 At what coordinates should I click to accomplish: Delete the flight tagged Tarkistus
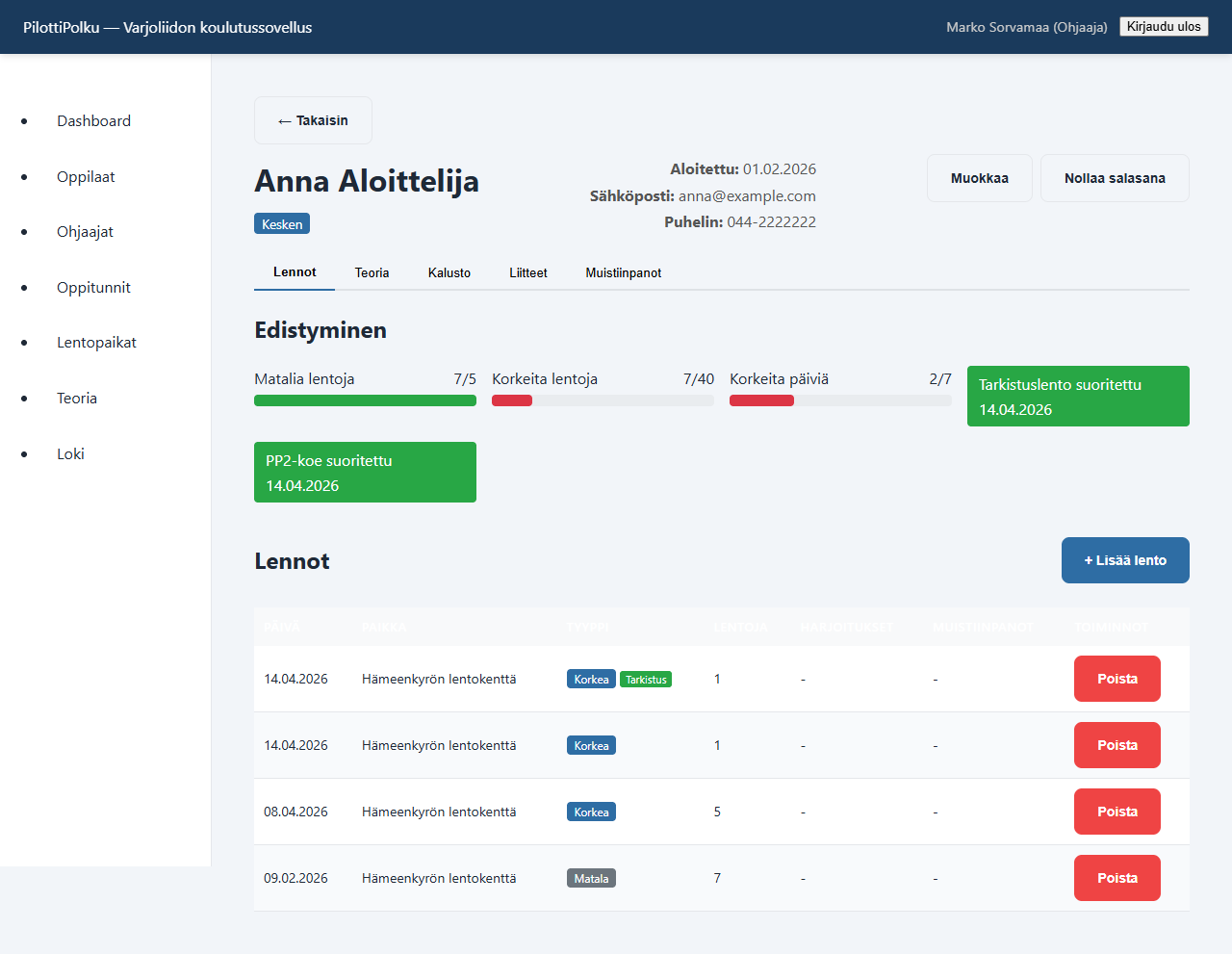tap(1116, 679)
